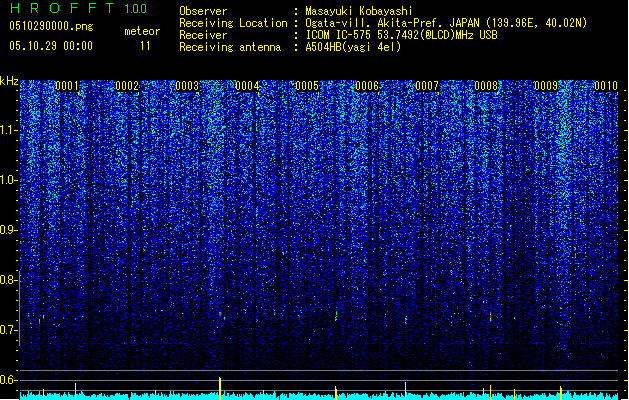
Task: Click time marker 0010
Action: (606, 86)
